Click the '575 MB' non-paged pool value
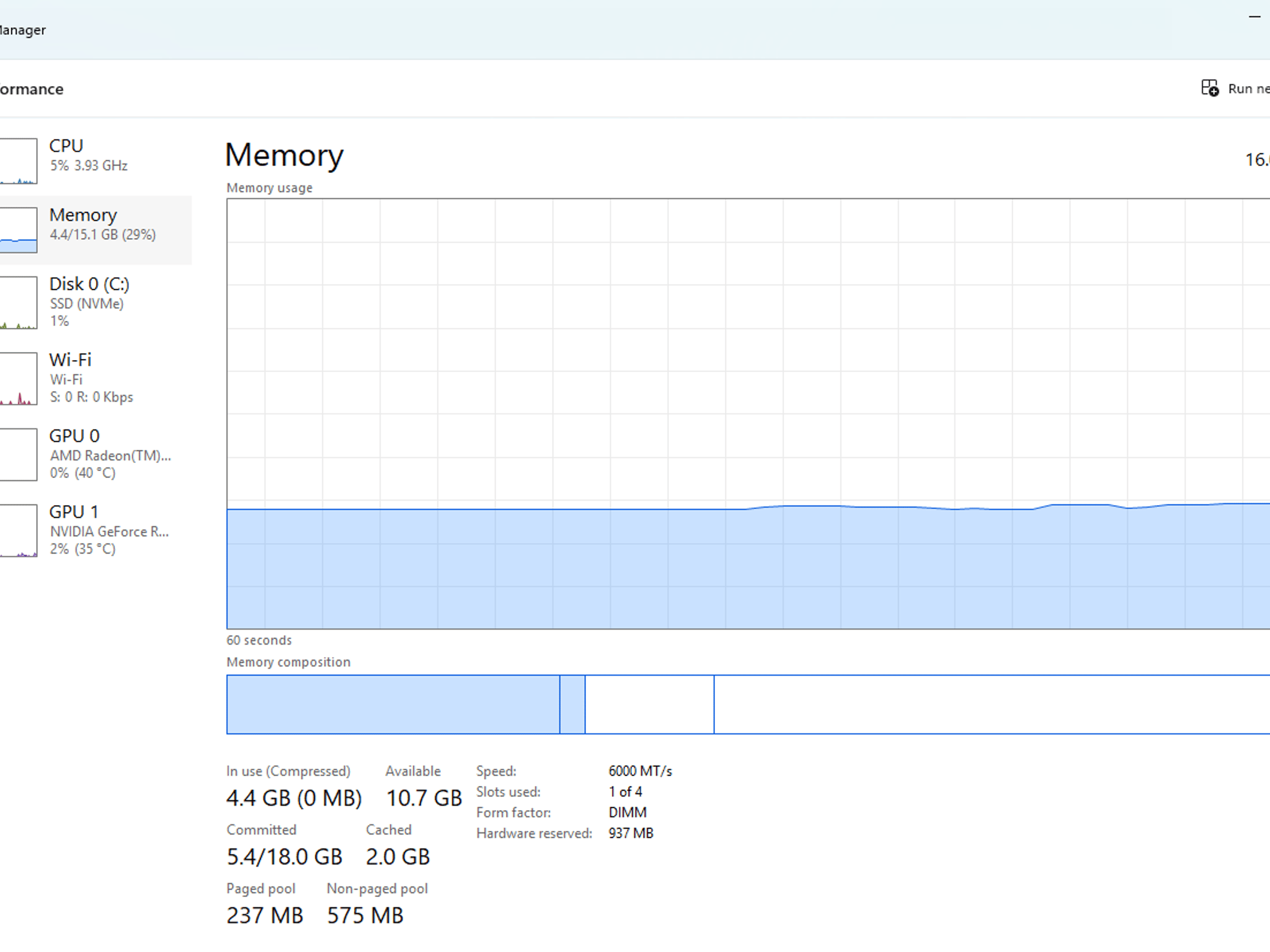The height and width of the screenshot is (952, 1270). point(365,915)
